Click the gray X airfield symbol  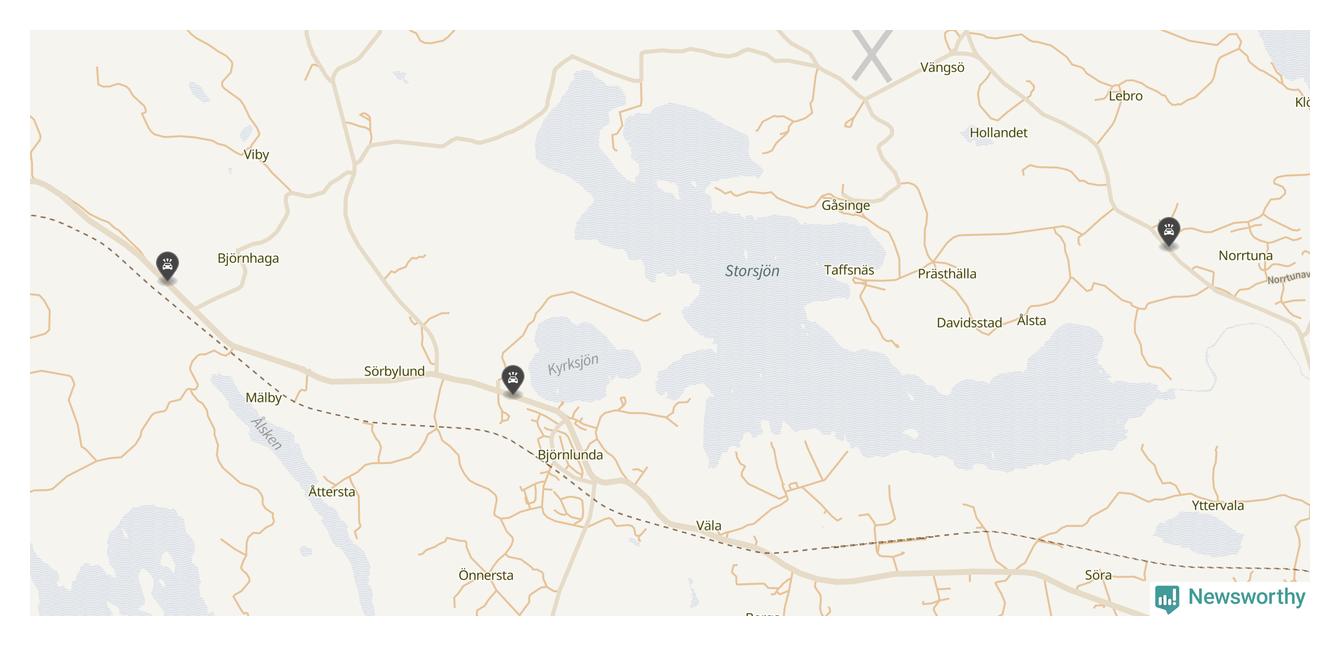872,55
